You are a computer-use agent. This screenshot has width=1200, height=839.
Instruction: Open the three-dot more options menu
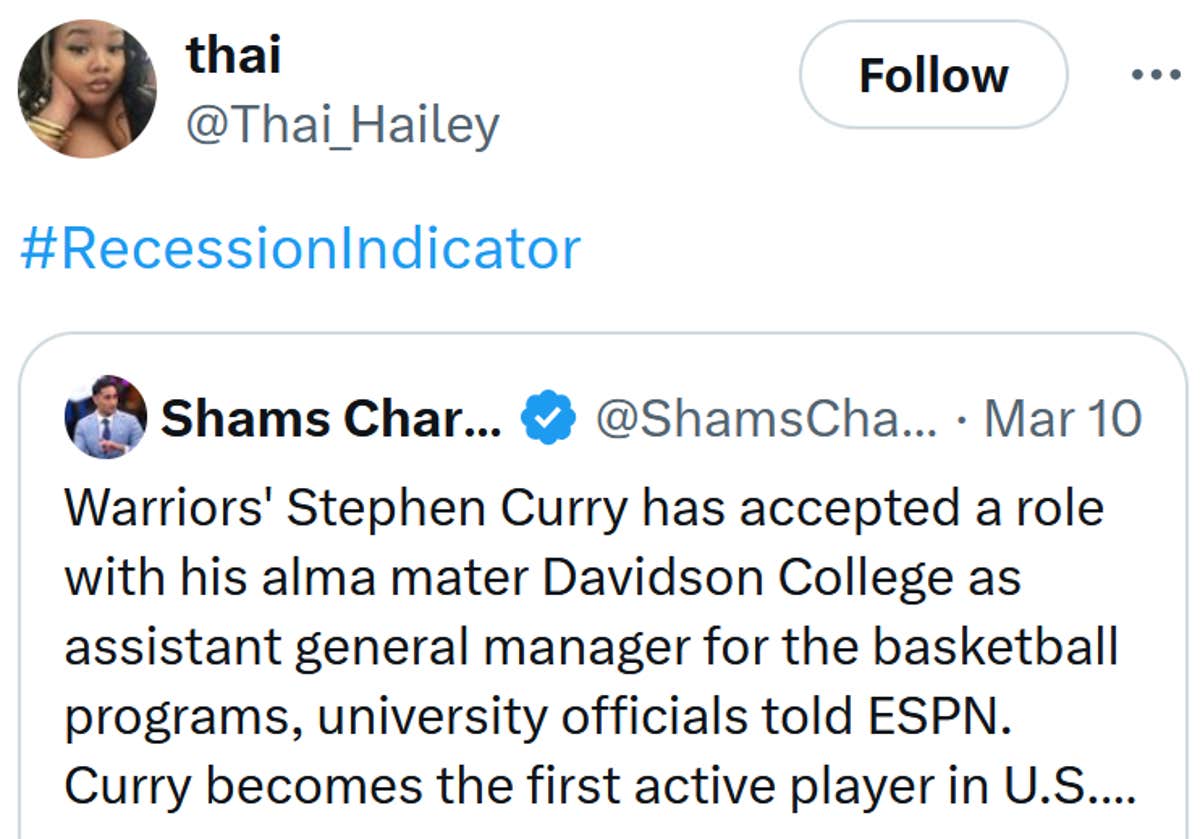click(x=1155, y=75)
